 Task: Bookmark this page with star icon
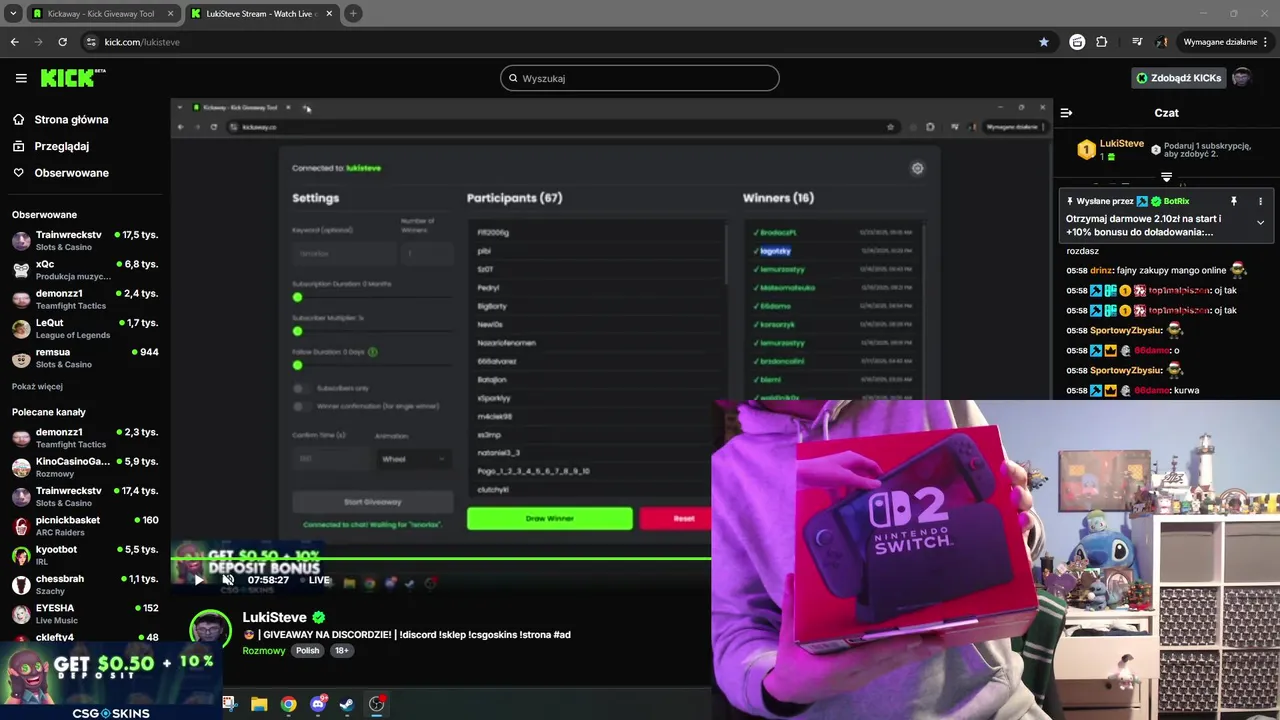1044,42
